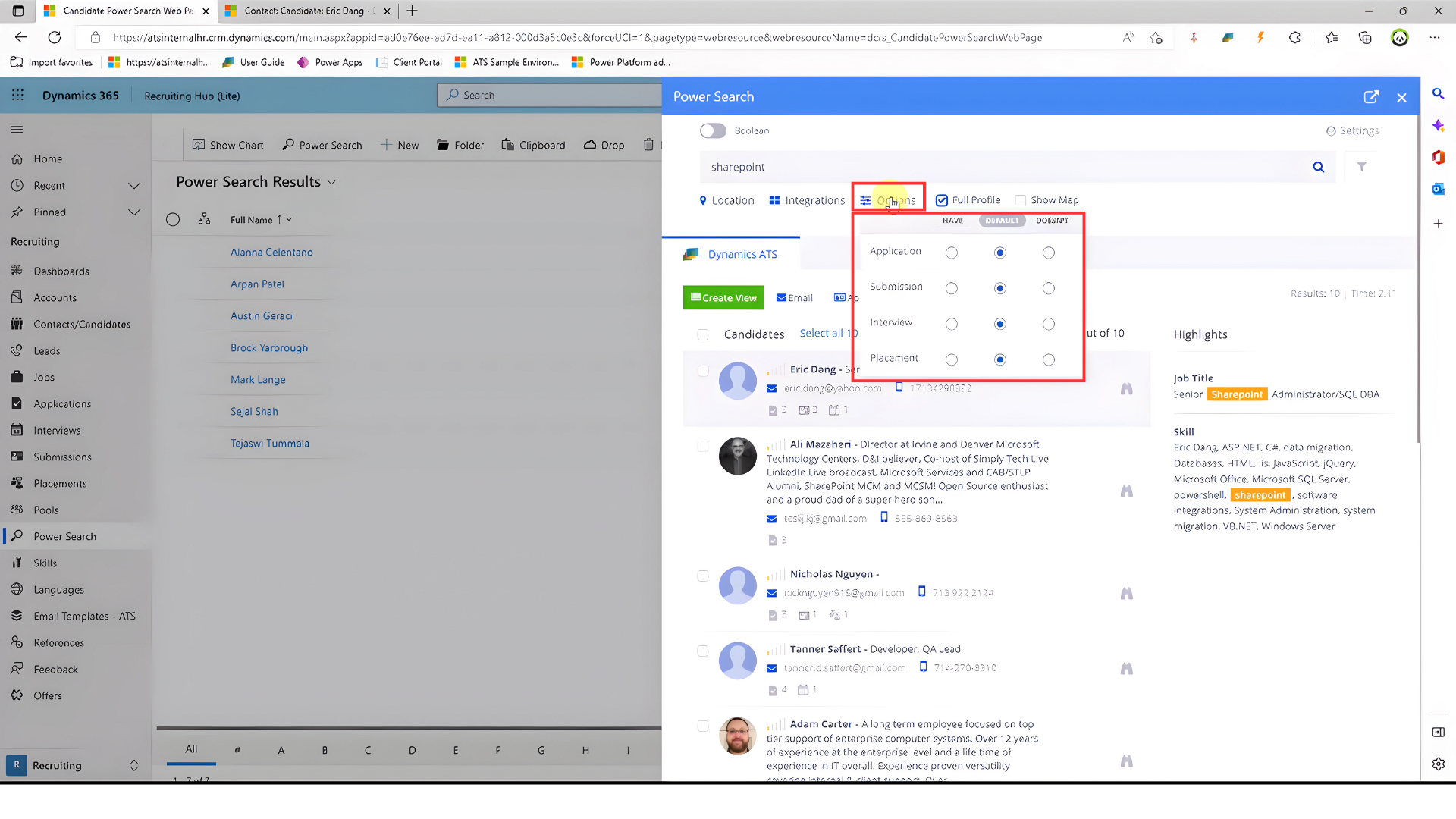
Task: Open the Dynamics 365 app launcher waffle
Action: coord(17,96)
